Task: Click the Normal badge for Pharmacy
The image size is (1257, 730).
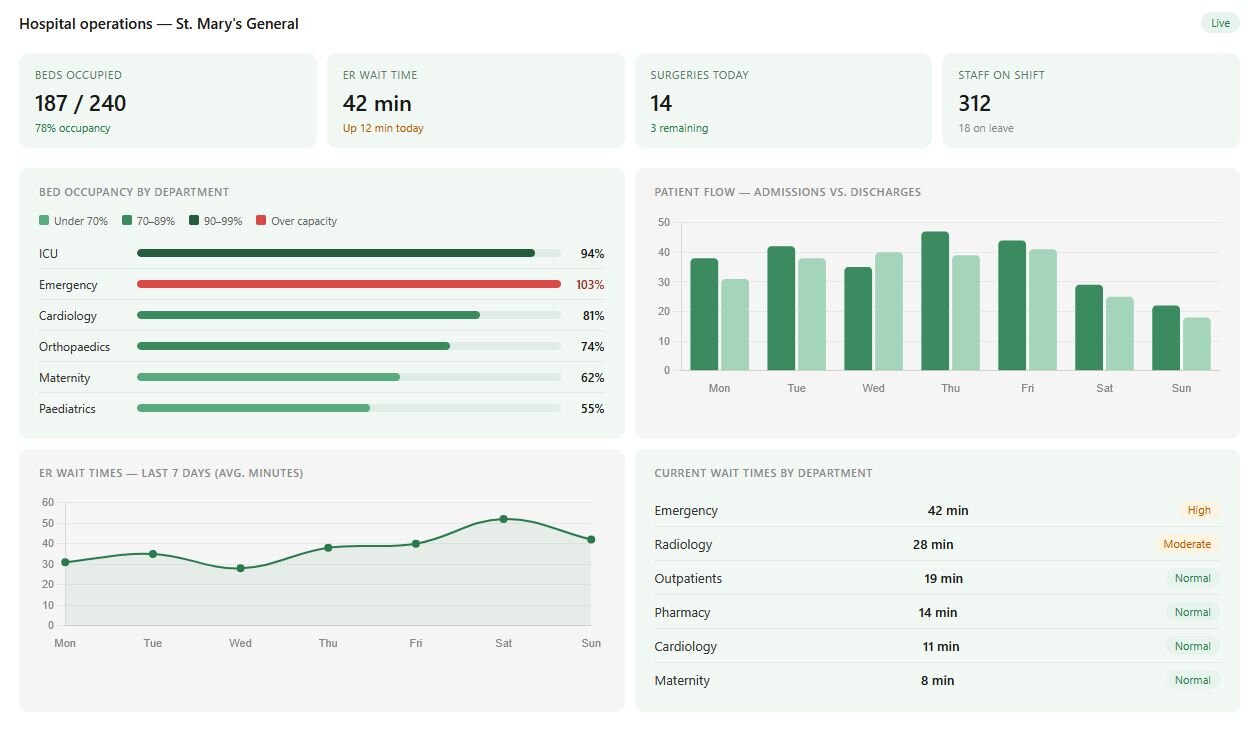Action: tap(1192, 612)
